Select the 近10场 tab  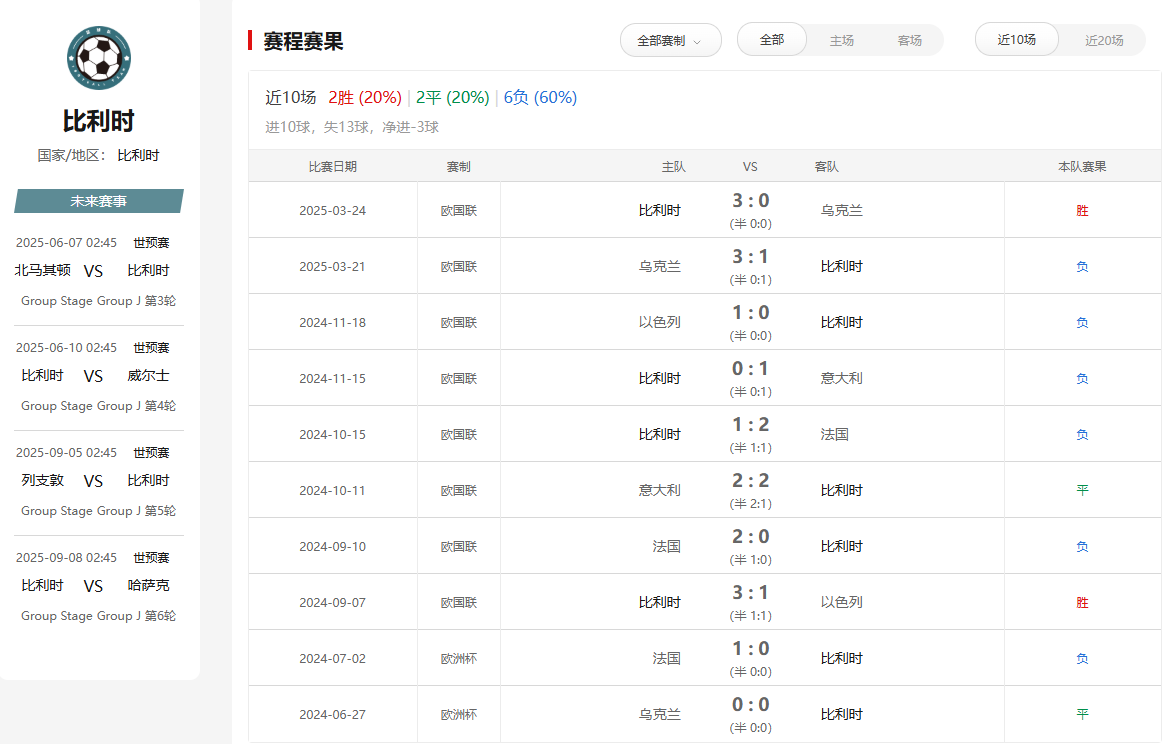tap(1016, 40)
